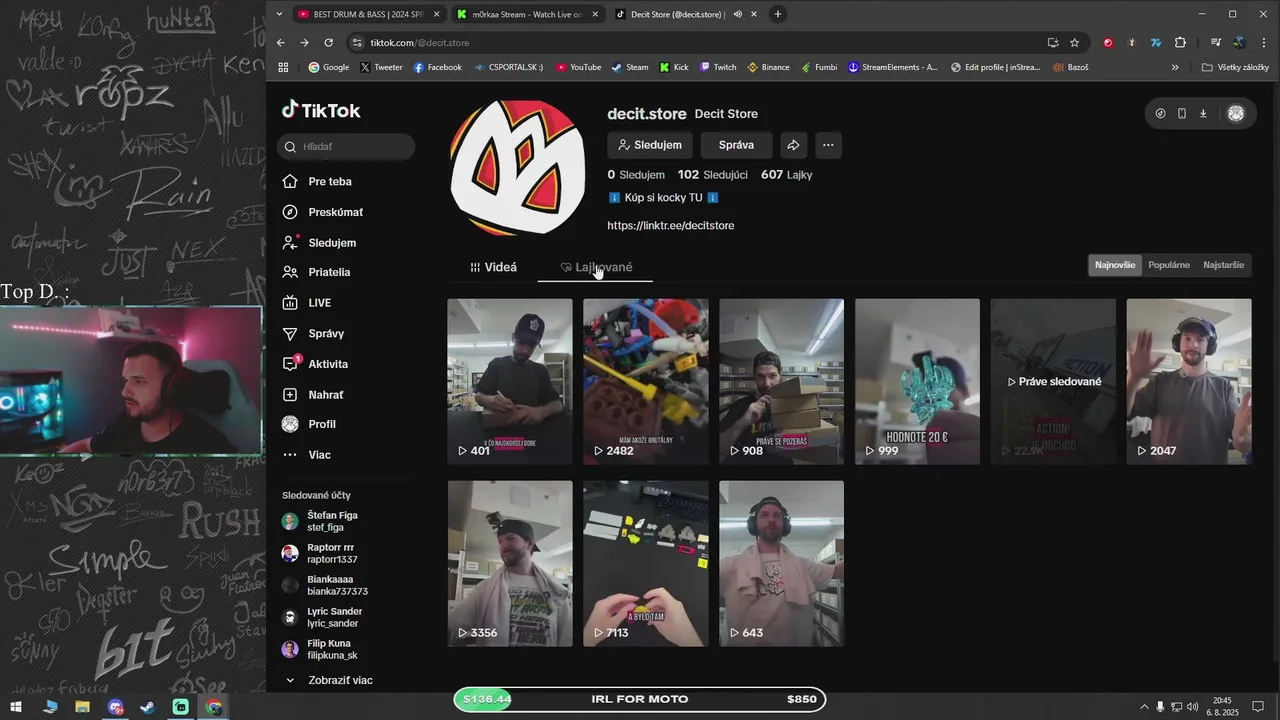Sort videos by Najstaršie
The height and width of the screenshot is (720, 1280).
(x=1224, y=265)
